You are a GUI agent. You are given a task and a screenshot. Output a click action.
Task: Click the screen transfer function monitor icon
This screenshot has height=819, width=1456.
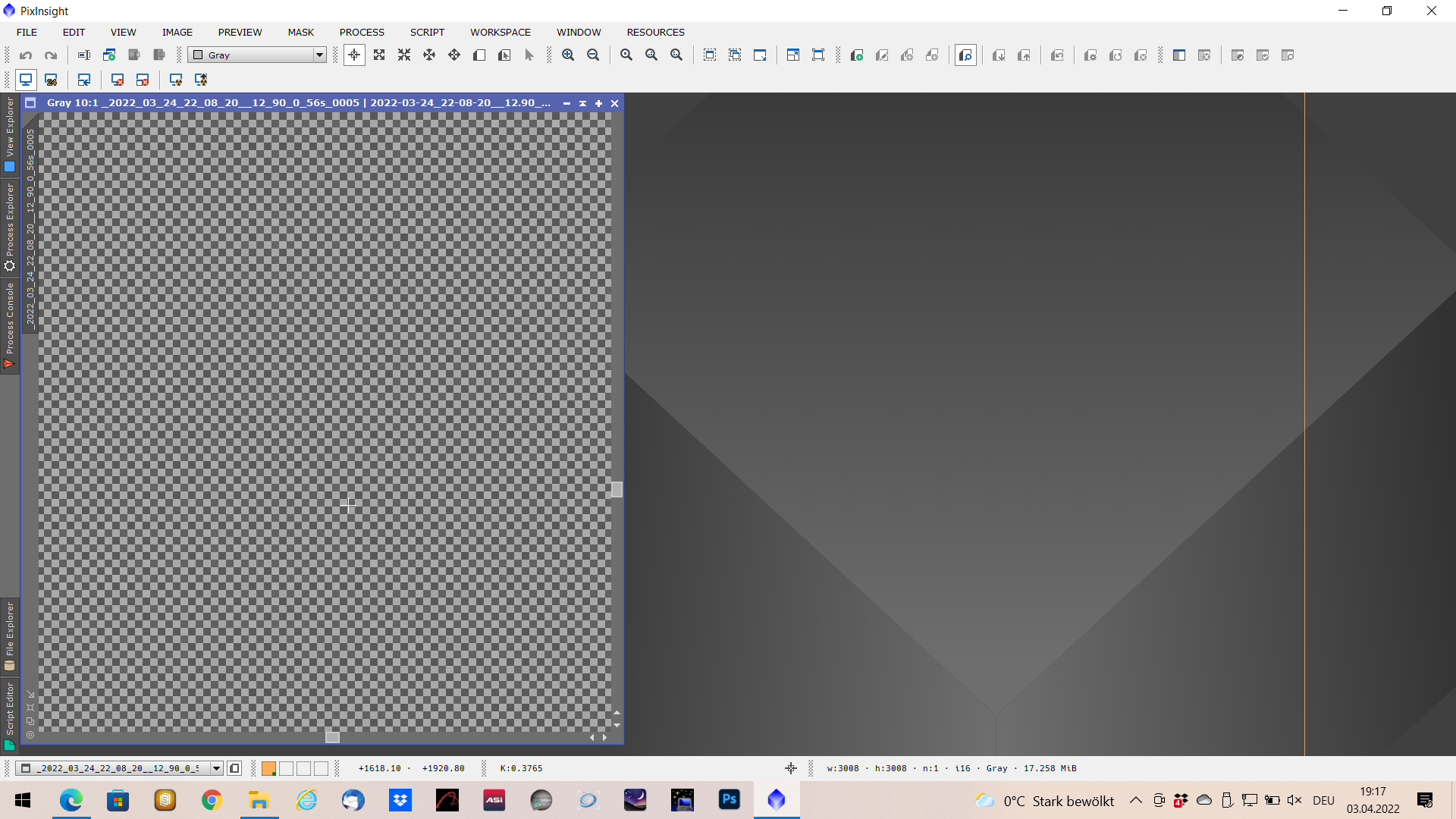[26, 80]
